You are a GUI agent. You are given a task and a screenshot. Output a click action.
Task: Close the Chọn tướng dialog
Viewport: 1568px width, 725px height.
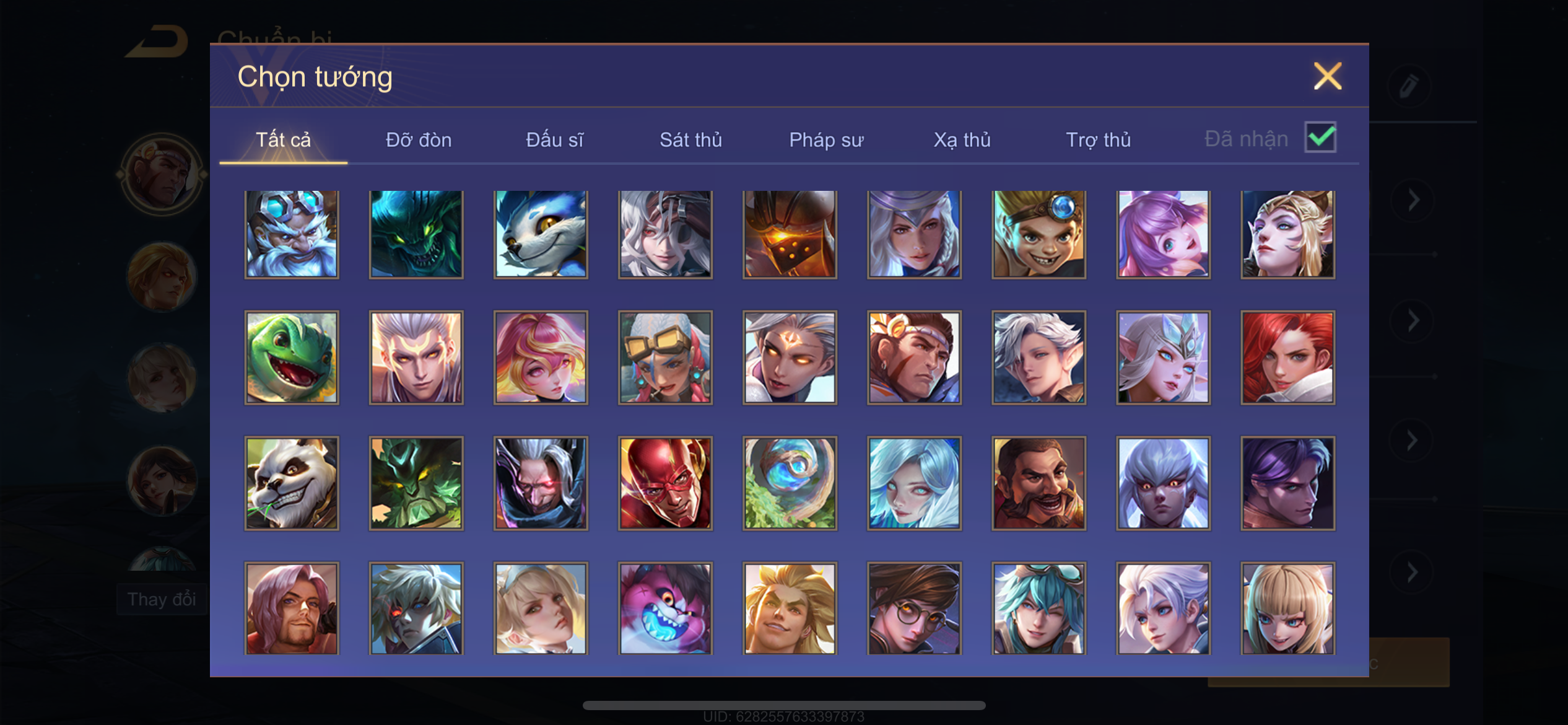coord(1328,76)
